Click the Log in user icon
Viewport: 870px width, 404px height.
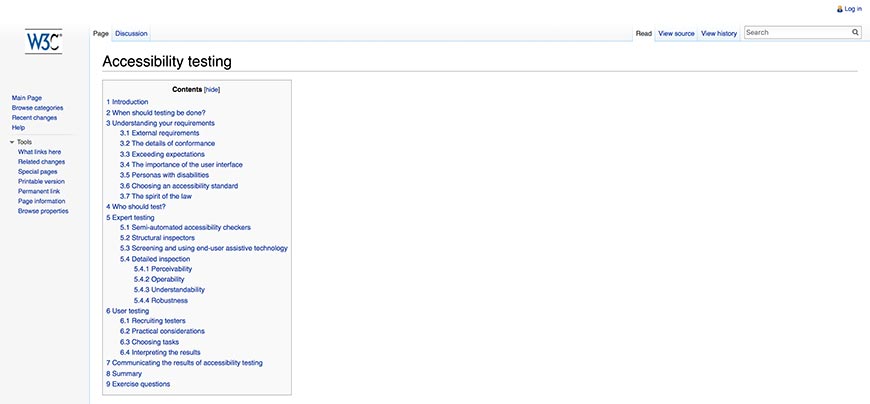[839, 9]
